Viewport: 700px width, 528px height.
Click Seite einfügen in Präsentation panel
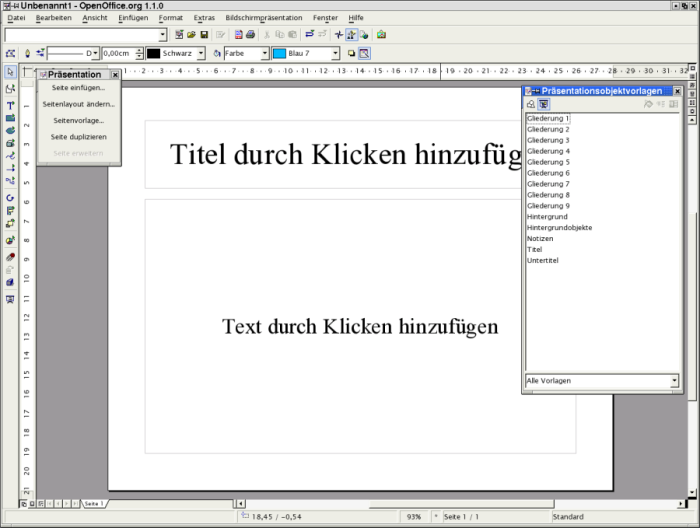point(78,88)
